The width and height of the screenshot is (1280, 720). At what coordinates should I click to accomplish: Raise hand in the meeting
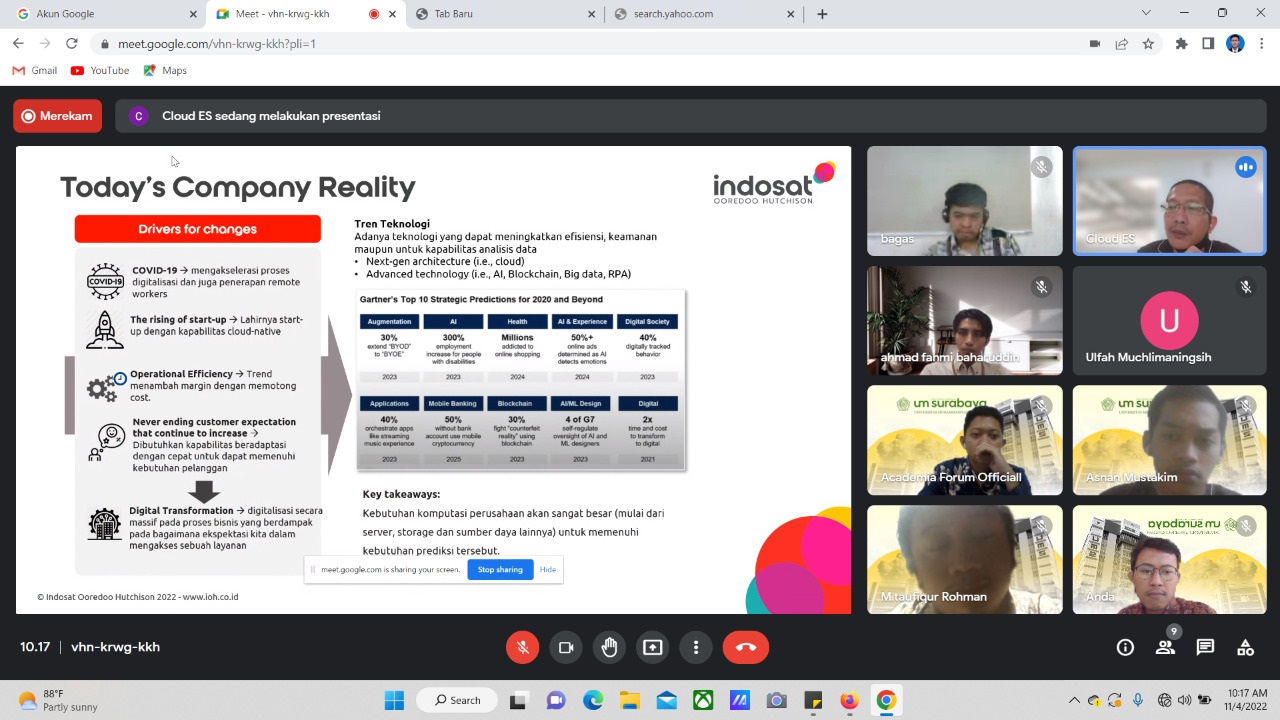coord(609,647)
